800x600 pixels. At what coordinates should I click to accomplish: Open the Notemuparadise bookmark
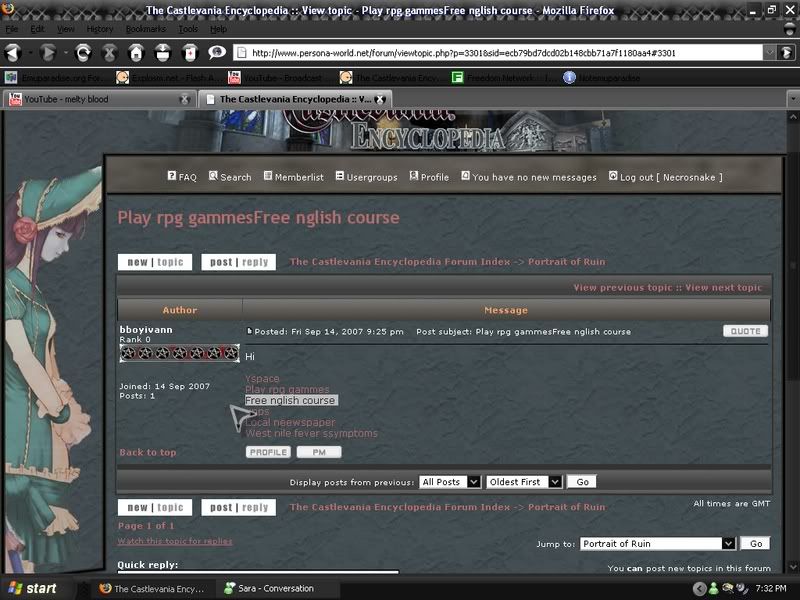point(601,78)
